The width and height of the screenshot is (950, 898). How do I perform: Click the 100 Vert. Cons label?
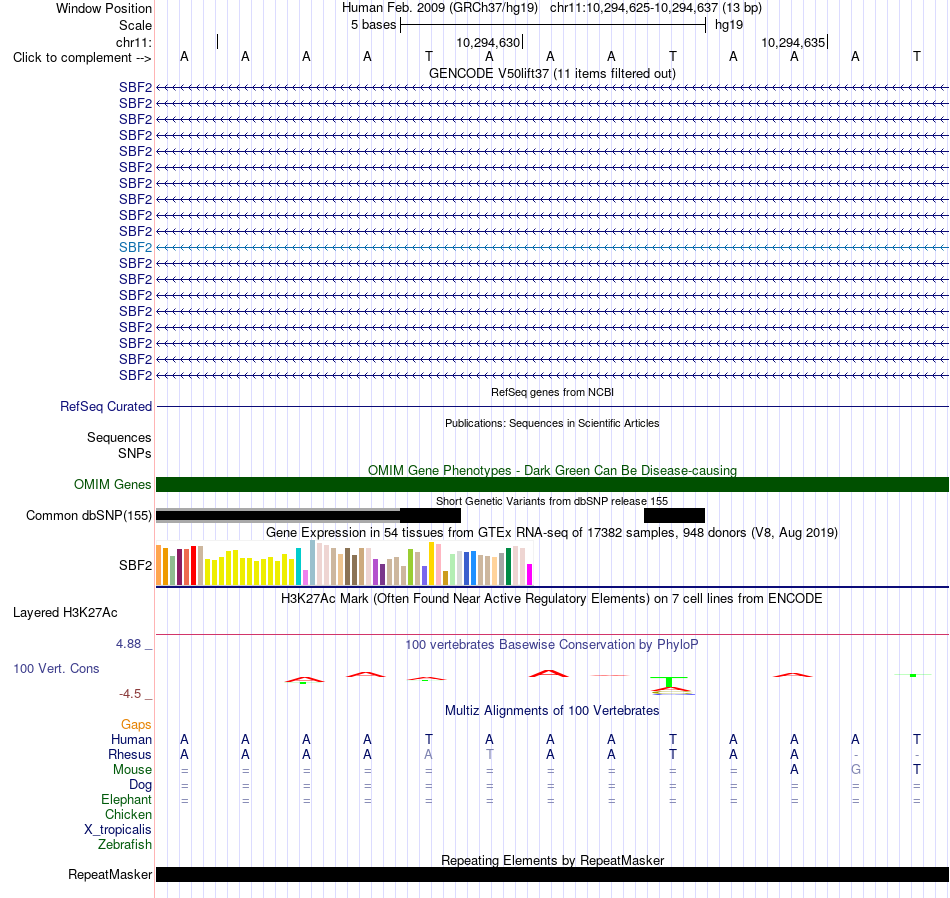coord(56,668)
